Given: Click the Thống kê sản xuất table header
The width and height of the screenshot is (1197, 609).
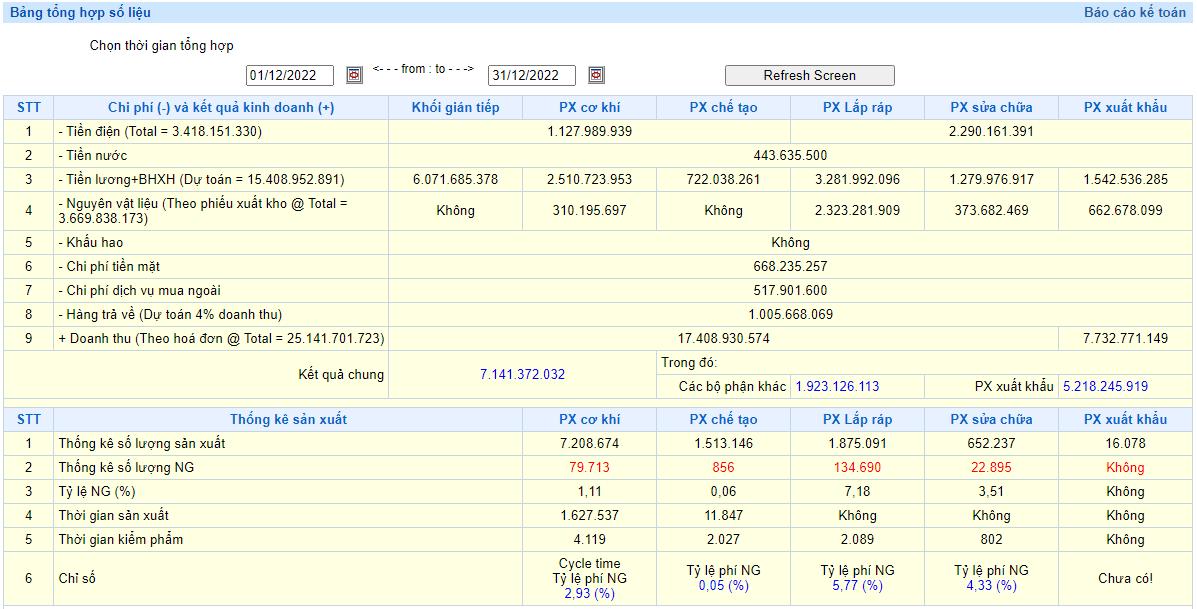Looking at the screenshot, I should (x=288, y=419).
